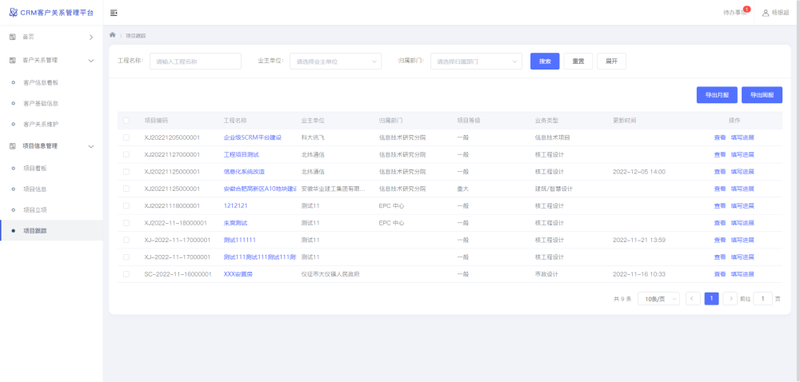Click 填写进展 for row XJ20221127000001
The width and height of the screenshot is (800, 382).
[742, 155]
